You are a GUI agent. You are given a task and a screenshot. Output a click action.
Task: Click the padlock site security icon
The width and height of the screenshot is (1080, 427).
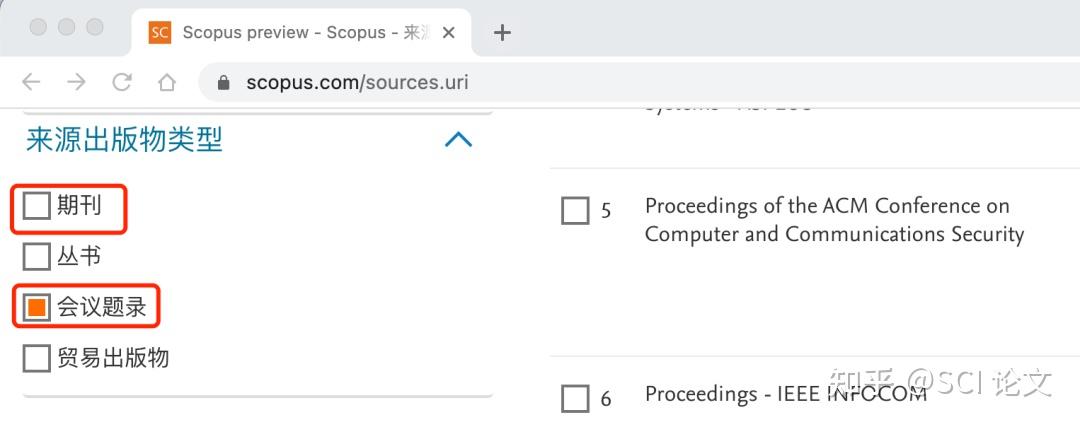pyautogui.click(x=224, y=83)
